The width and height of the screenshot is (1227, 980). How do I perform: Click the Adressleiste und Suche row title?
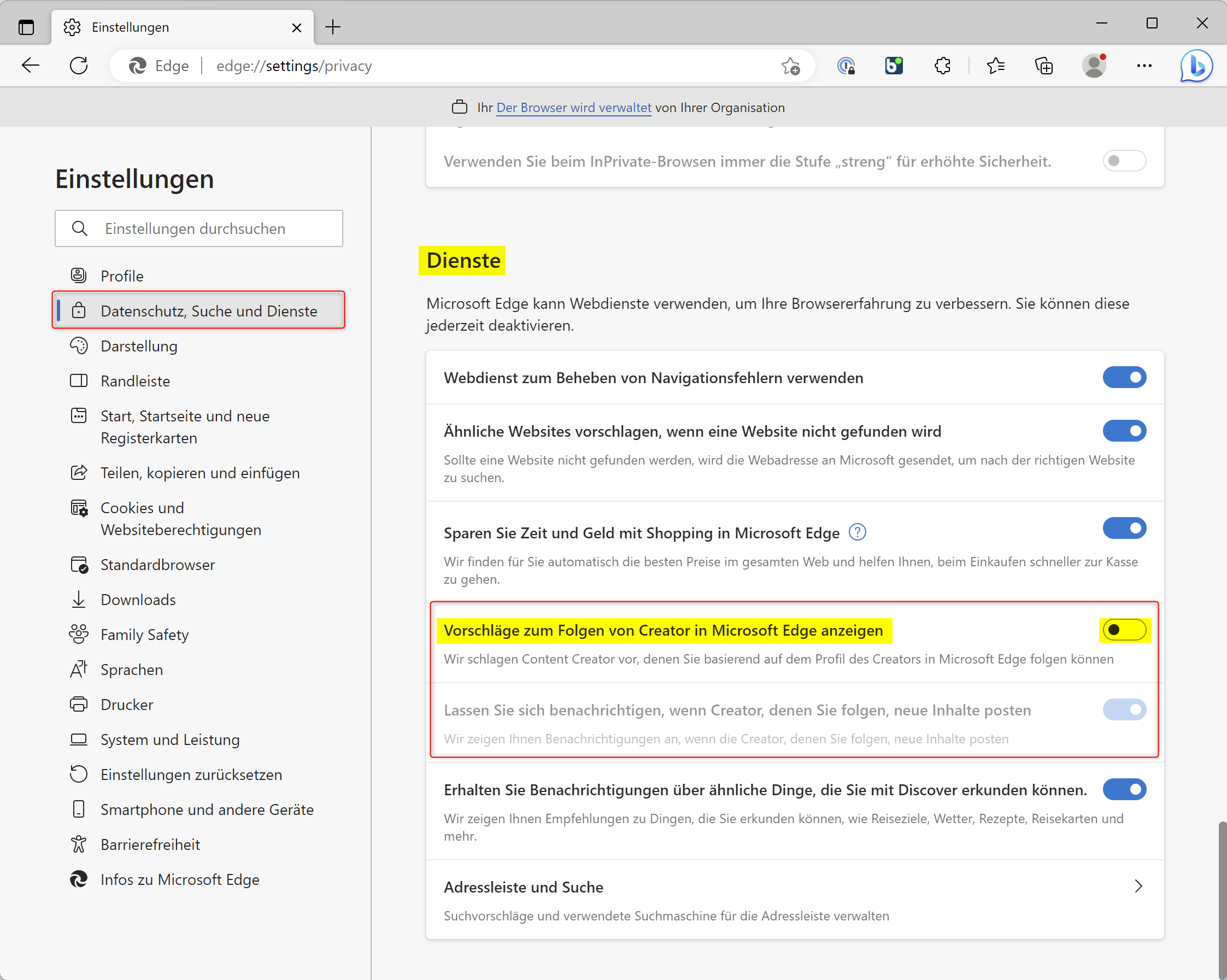click(x=523, y=887)
